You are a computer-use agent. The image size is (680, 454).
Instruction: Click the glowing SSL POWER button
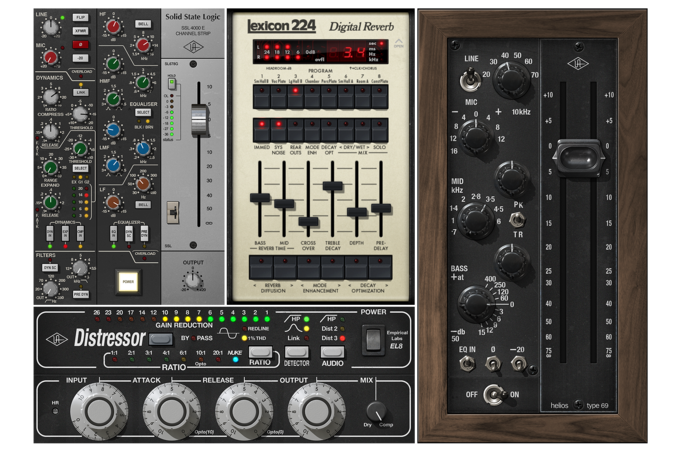click(x=128, y=281)
